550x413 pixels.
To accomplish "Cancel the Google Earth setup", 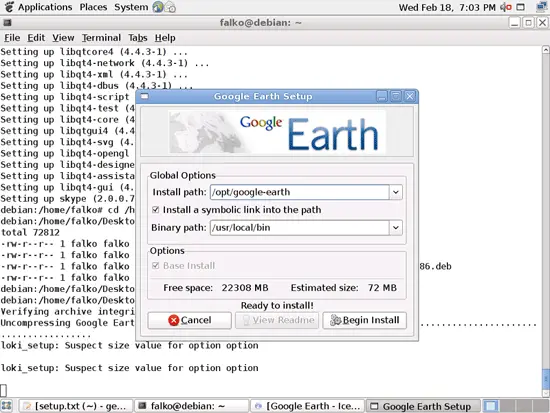I will [x=189, y=320].
